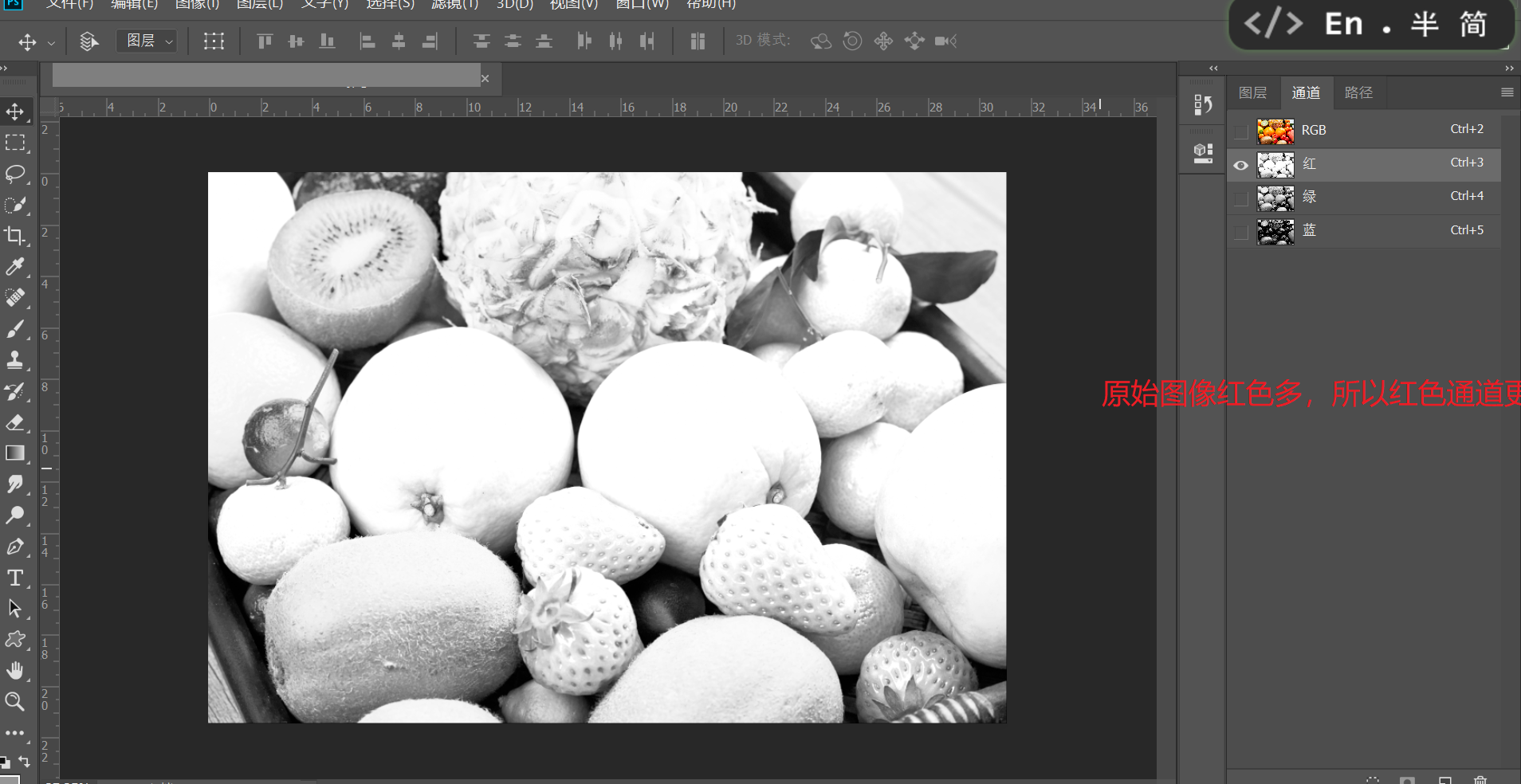The height and width of the screenshot is (784, 1521).
Task: Select the History Brush tool
Action: click(15, 390)
